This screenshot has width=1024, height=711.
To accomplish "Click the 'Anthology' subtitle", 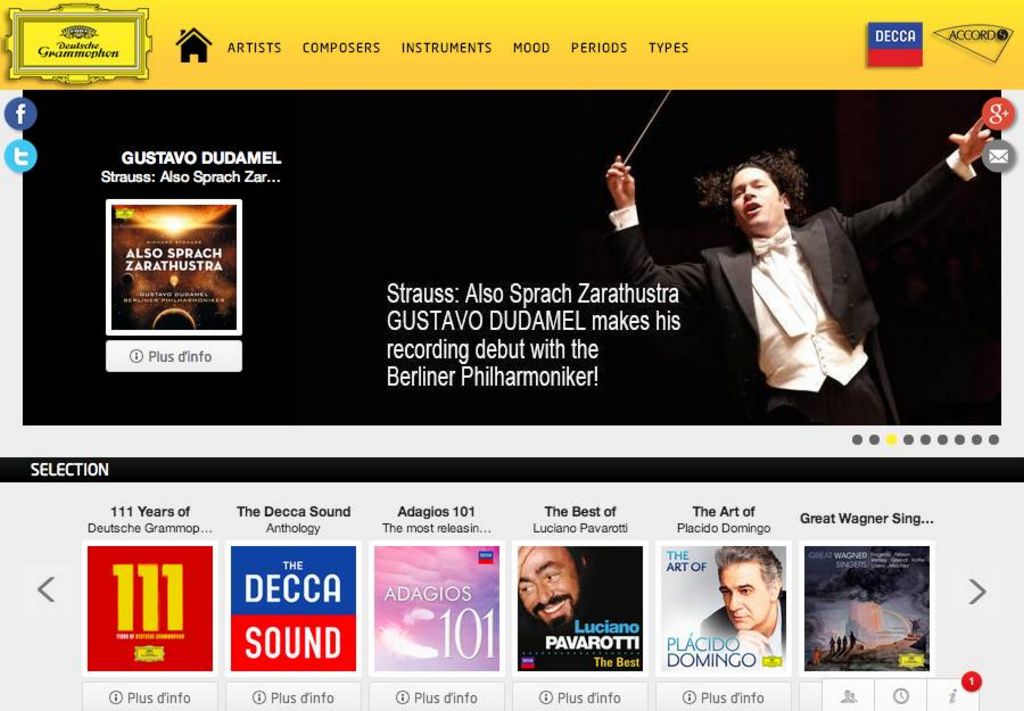I will 293,528.
